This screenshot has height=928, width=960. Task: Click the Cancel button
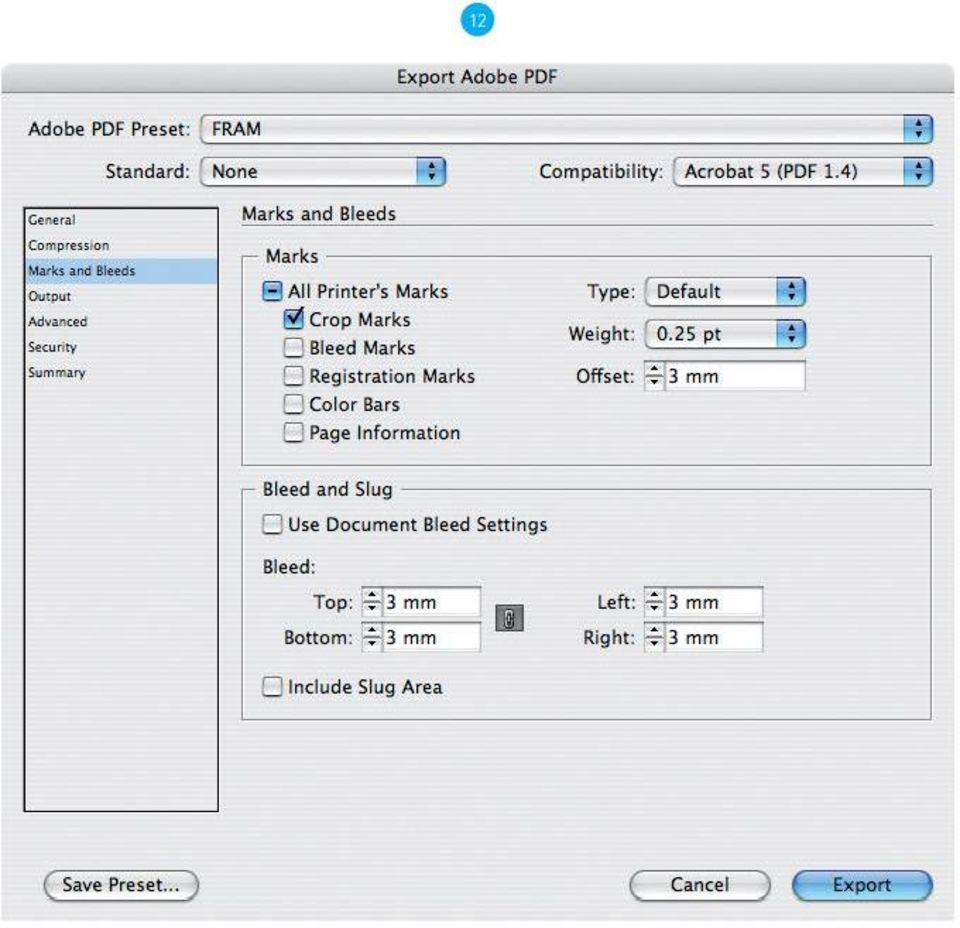click(700, 885)
